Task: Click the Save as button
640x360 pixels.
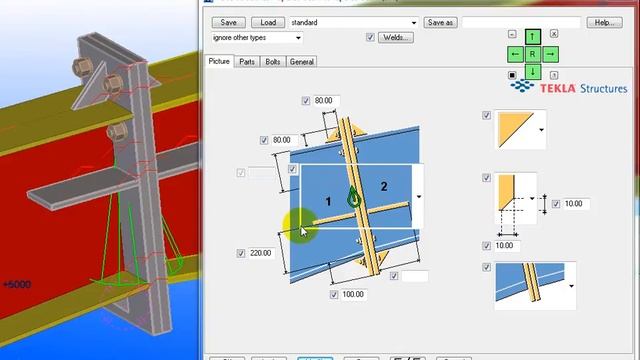Action: (x=441, y=23)
